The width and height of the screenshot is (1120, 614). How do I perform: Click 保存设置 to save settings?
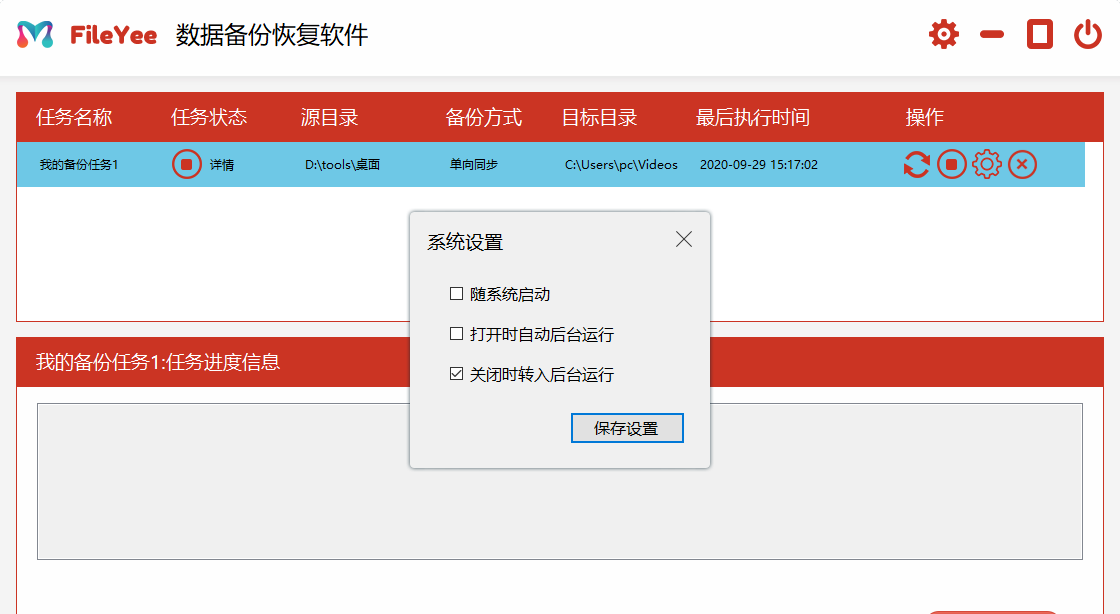627,427
